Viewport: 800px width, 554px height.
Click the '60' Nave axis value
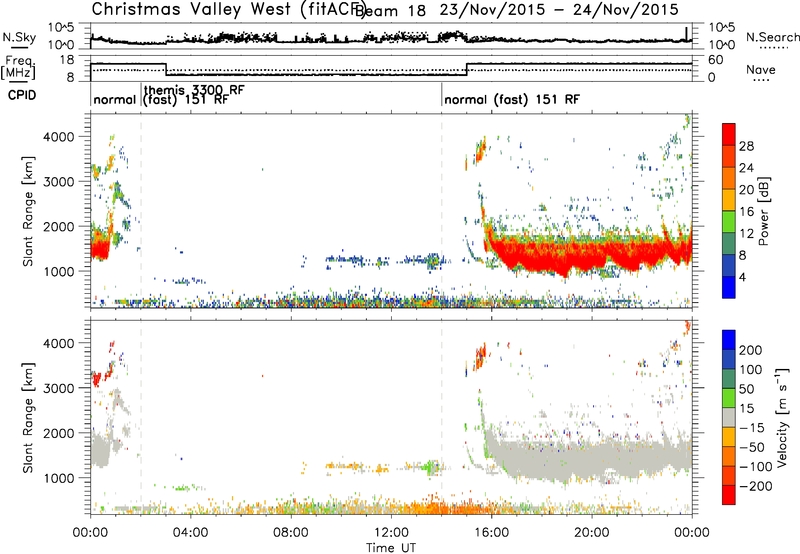coord(716,60)
